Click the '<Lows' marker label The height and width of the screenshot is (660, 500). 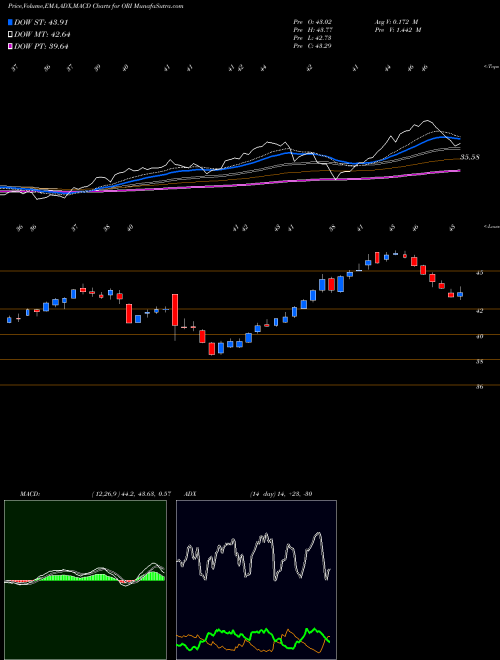491,226
